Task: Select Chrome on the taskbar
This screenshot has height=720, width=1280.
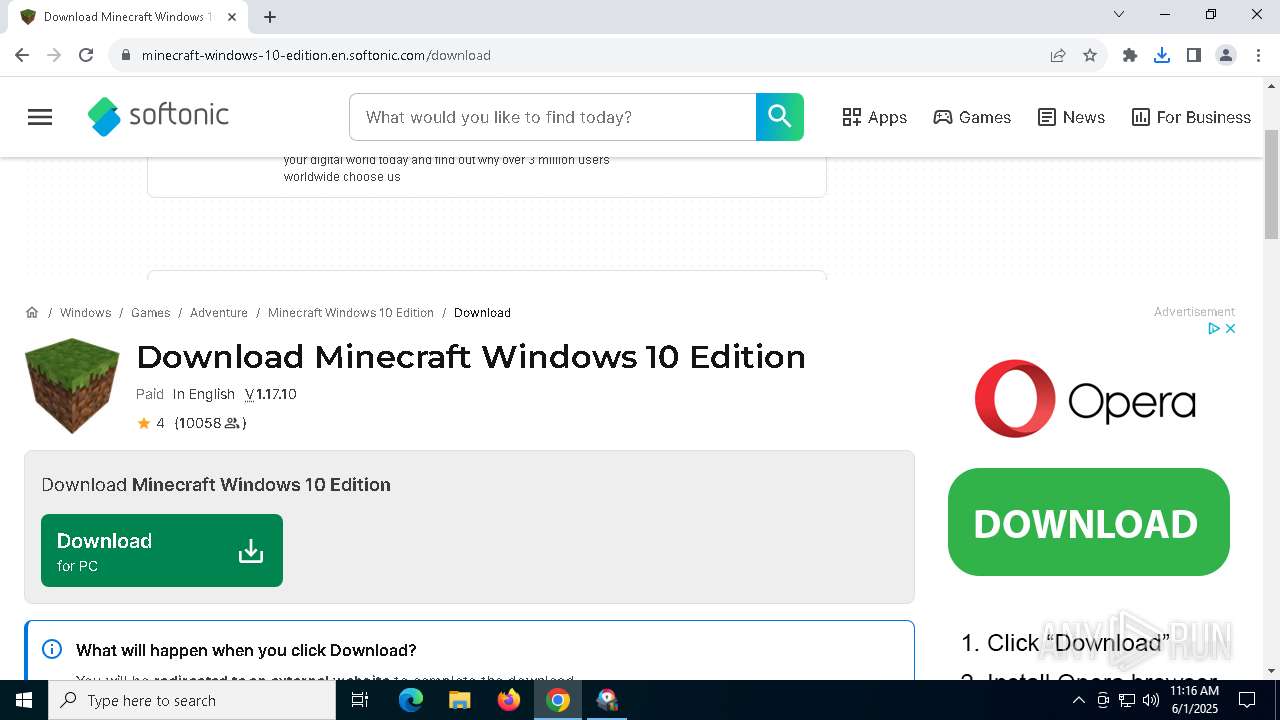Action: pos(558,700)
